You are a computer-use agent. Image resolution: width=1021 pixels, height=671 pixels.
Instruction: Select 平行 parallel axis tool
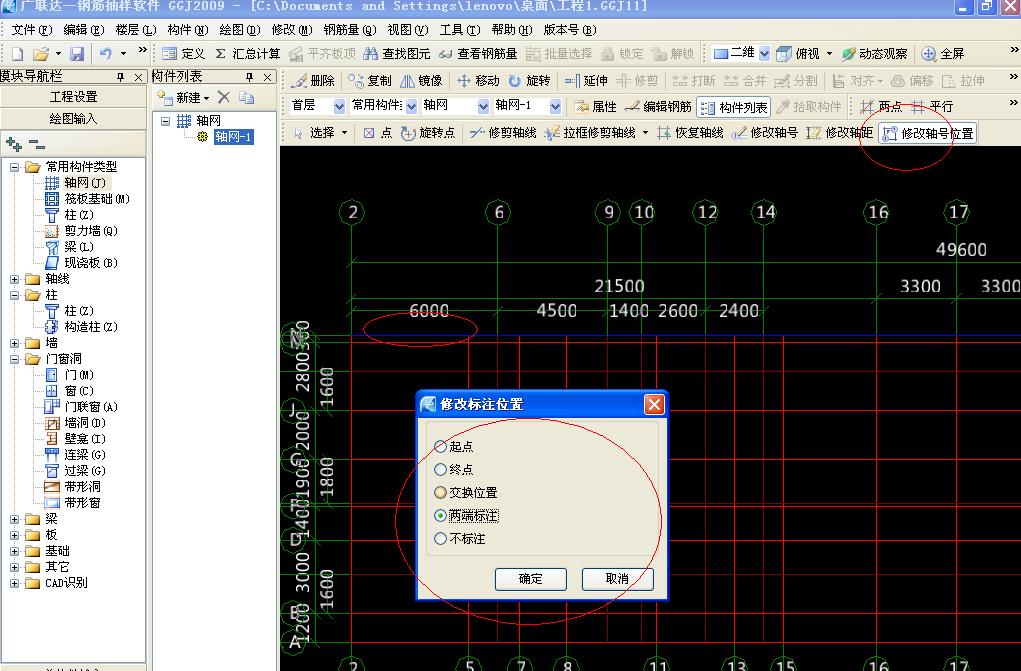[x=932, y=106]
